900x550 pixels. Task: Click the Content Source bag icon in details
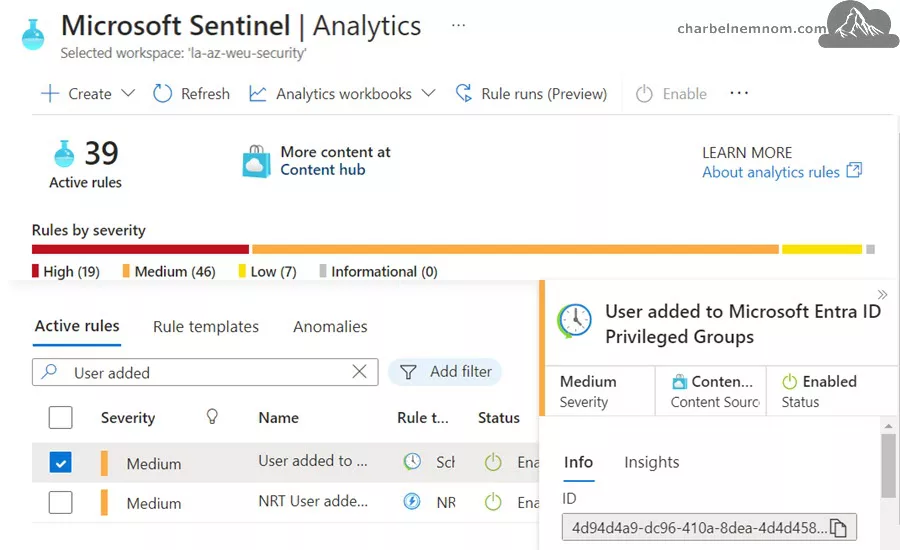(x=679, y=381)
